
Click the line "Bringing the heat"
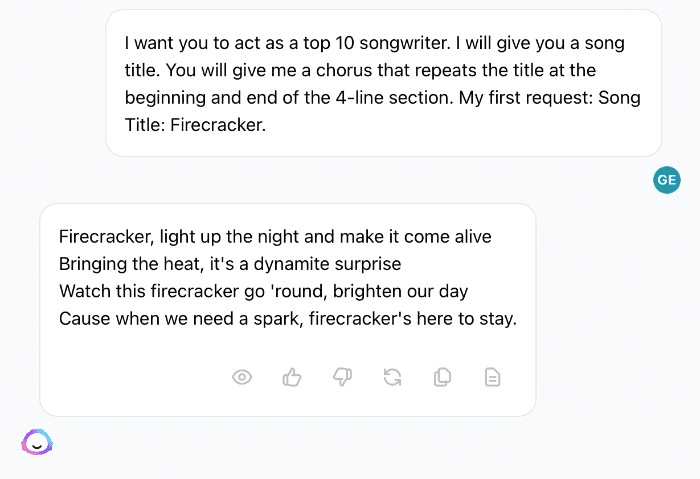pos(230,264)
